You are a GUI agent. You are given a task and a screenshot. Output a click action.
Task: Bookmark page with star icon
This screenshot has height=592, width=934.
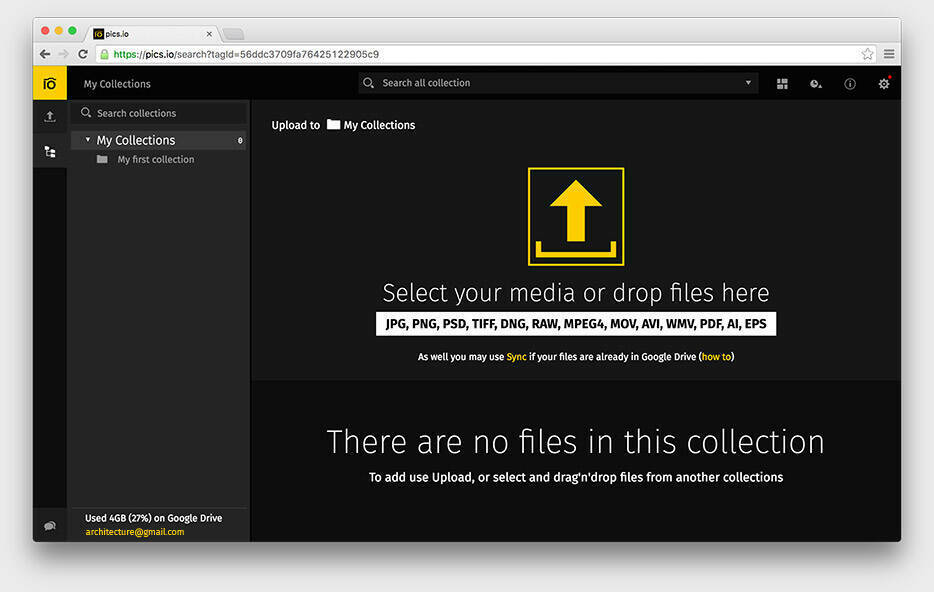click(867, 54)
